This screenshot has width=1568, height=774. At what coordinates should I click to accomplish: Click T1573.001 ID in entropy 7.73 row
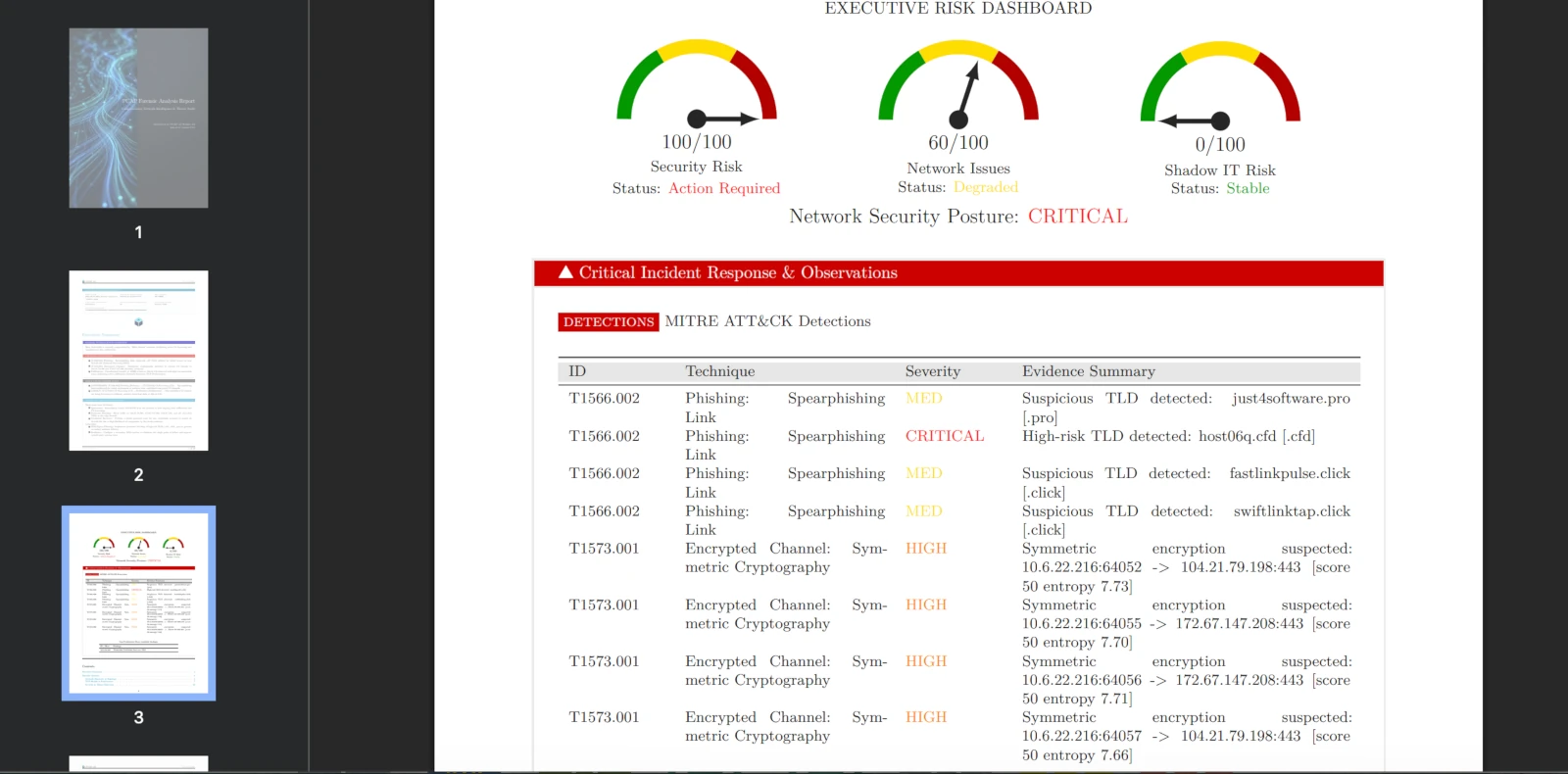pos(604,549)
